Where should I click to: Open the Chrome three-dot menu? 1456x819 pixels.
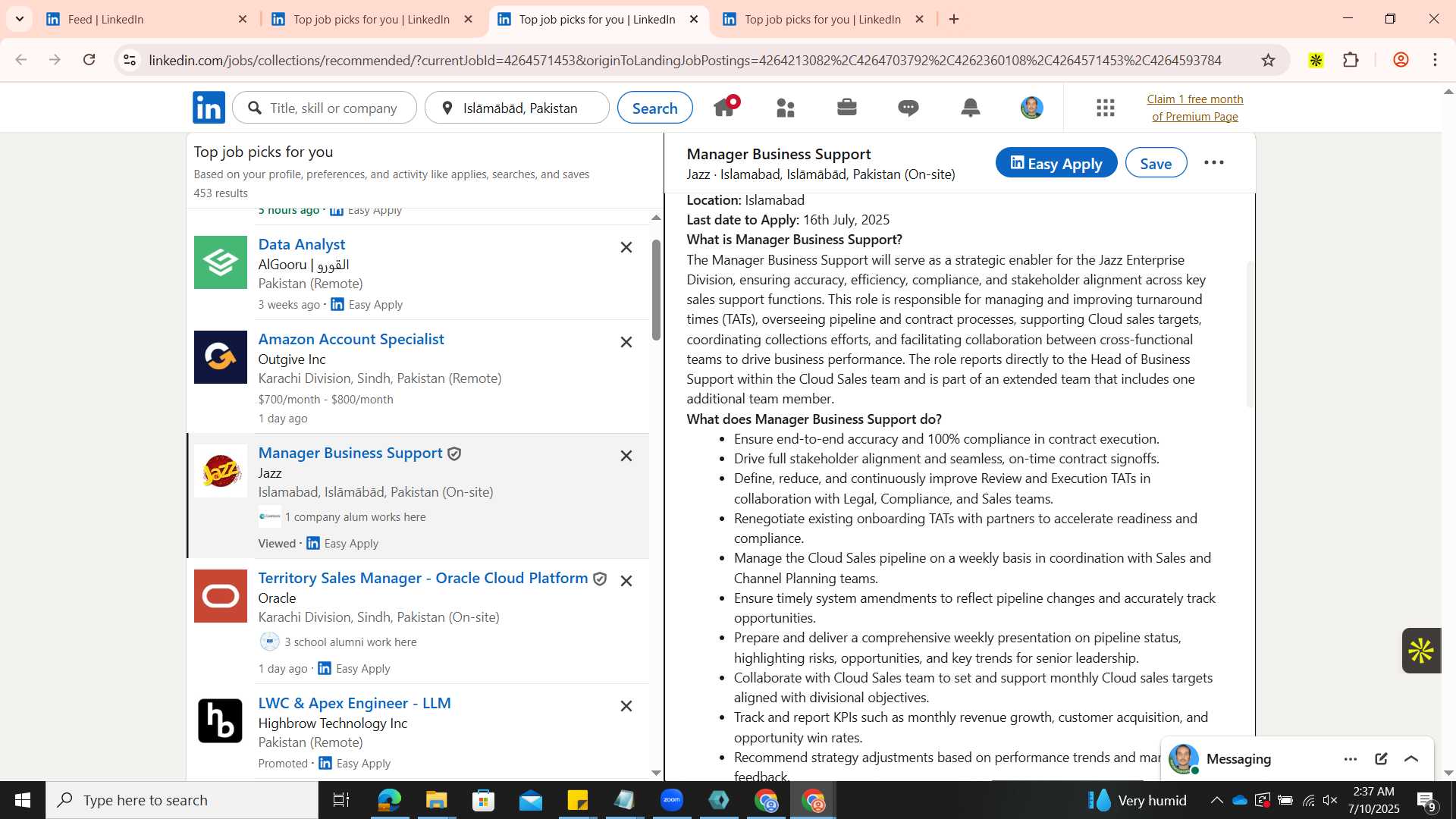[1435, 60]
